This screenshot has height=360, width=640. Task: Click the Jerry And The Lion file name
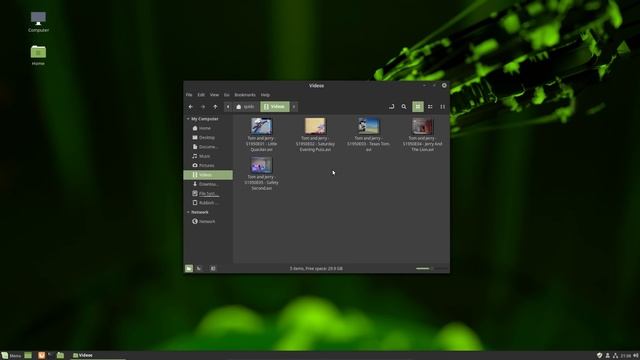pos(422,144)
